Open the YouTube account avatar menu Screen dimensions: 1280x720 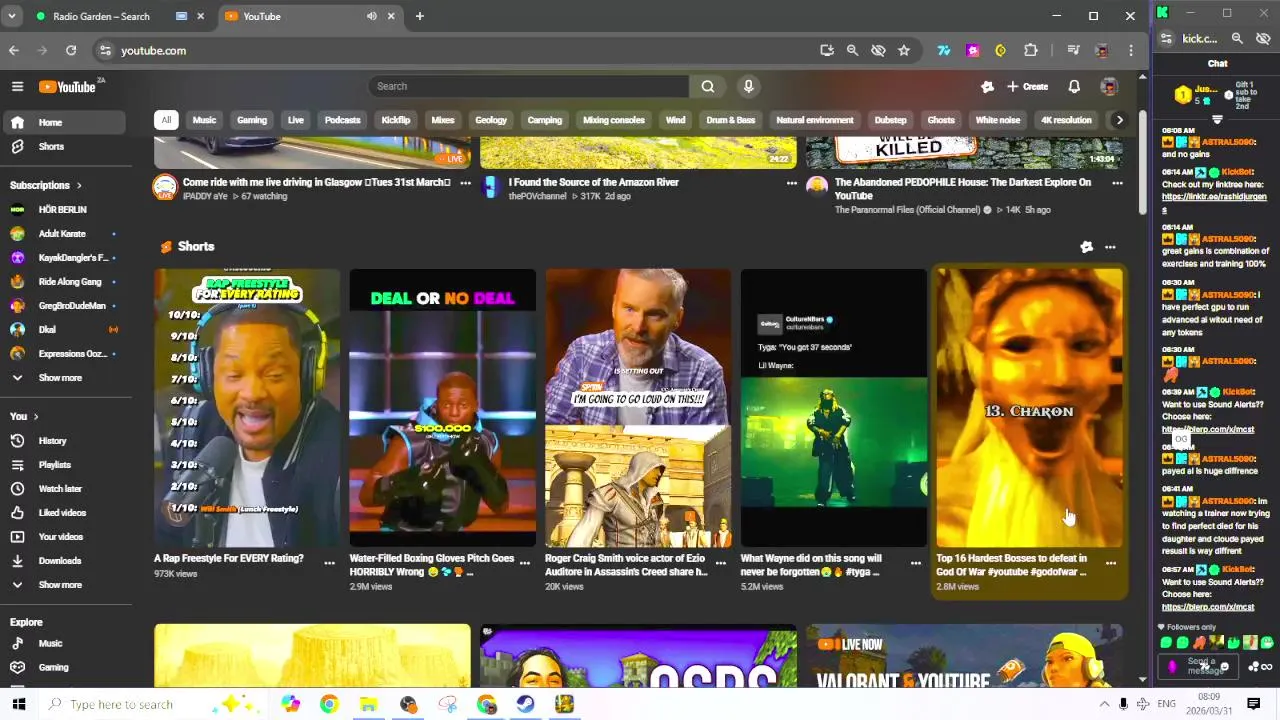point(1108,87)
